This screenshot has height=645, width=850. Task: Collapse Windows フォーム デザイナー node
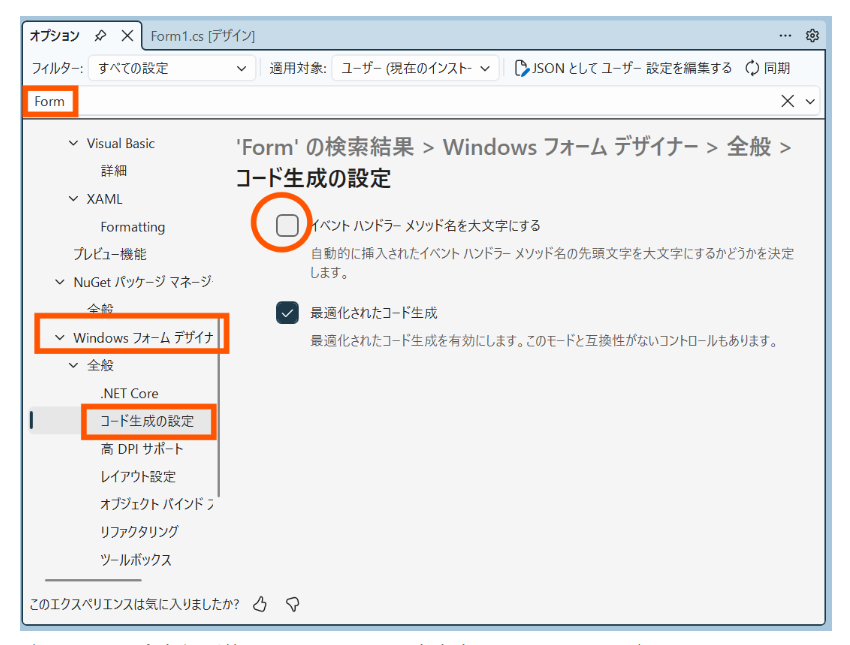60,337
